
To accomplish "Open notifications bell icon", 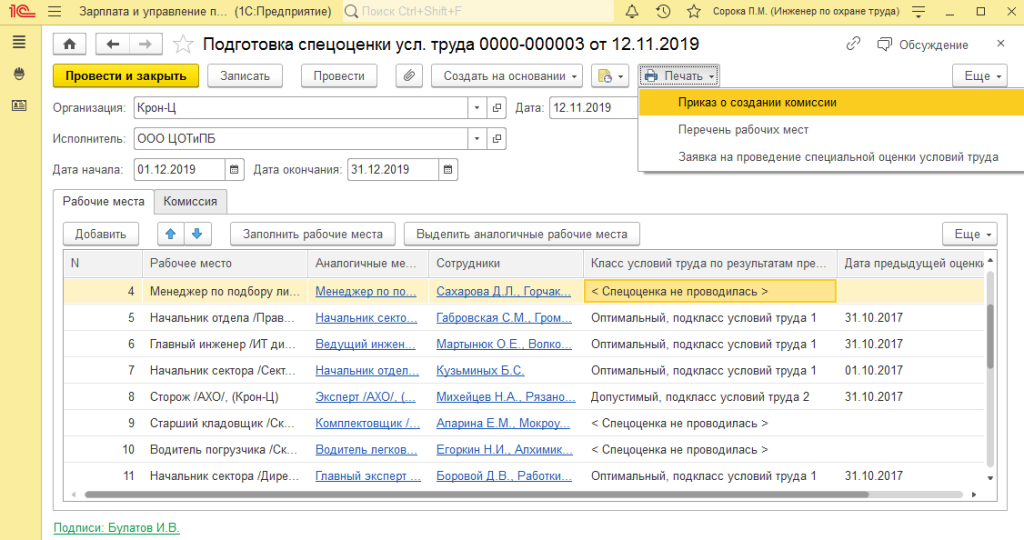I will pos(632,12).
